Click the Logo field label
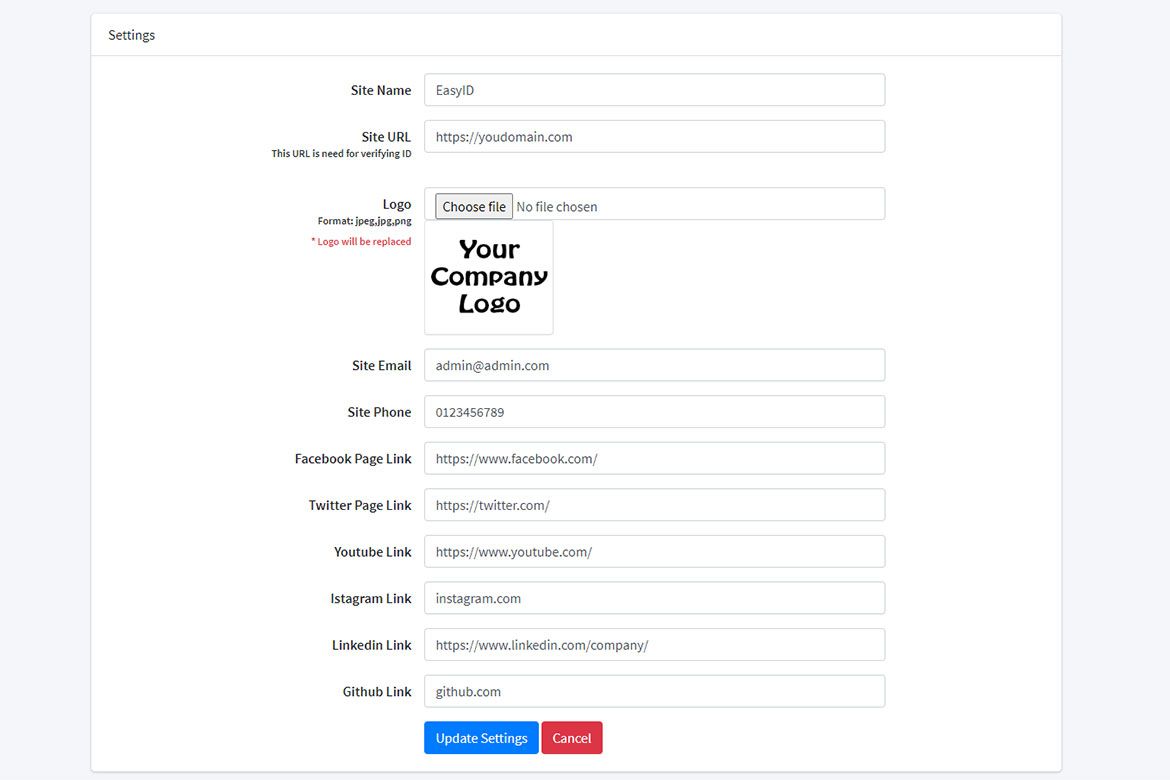 (397, 204)
